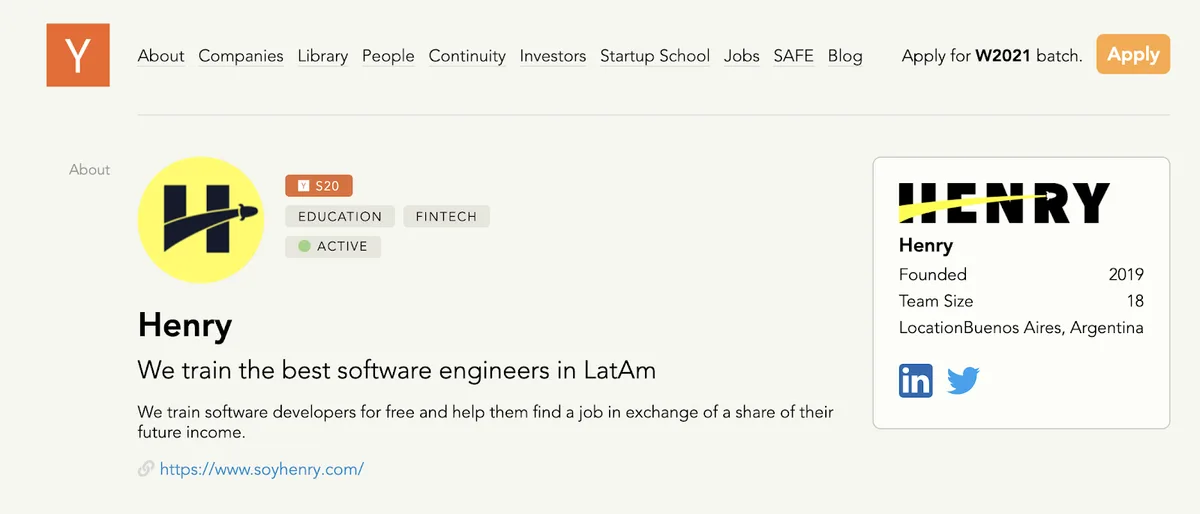Click the S20 batch badge
Screen dimensions: 1200x514
coord(319,186)
